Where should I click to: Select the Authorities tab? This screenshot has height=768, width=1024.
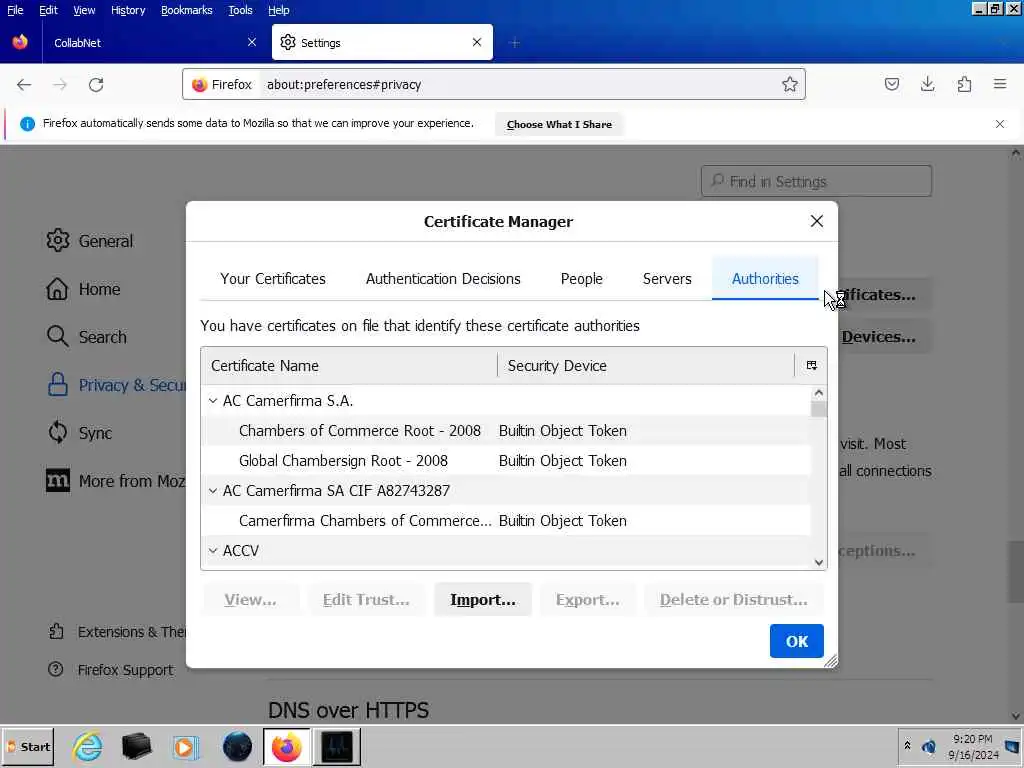(x=765, y=279)
